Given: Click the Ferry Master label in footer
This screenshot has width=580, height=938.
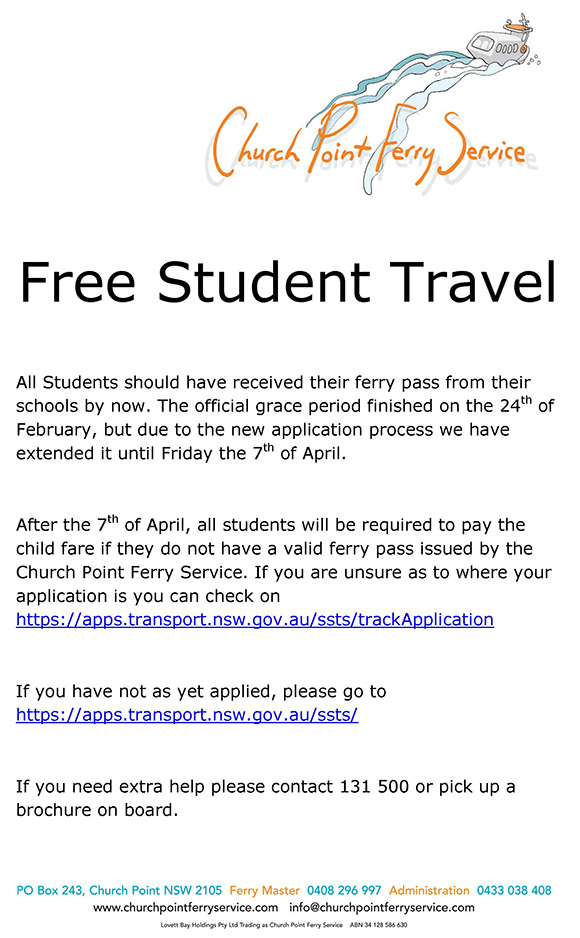Looking at the screenshot, I should [264, 890].
